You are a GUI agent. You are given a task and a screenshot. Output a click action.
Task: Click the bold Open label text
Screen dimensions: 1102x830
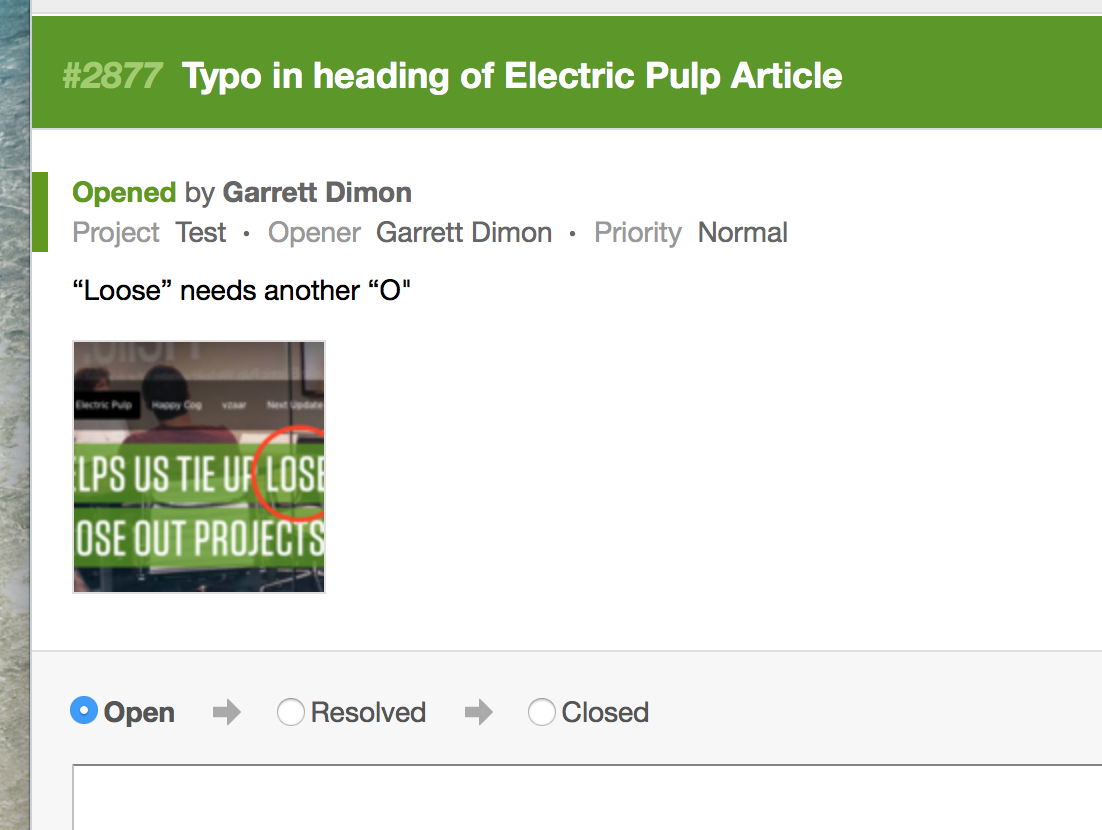coord(139,713)
